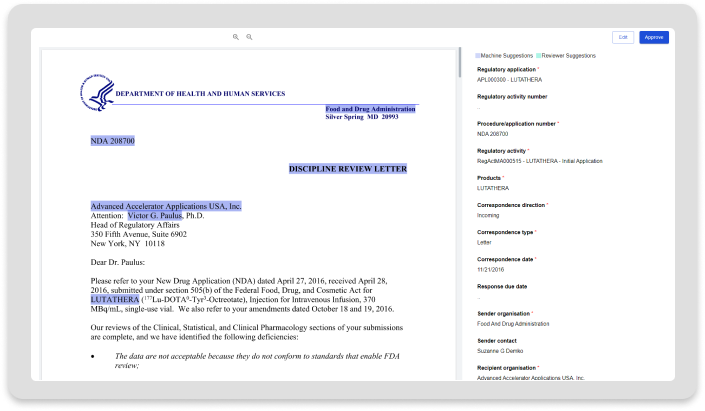Click highlighted DISCIPLINE REVIEW LETTER heading
The height and width of the screenshot is (411, 705).
(347, 169)
